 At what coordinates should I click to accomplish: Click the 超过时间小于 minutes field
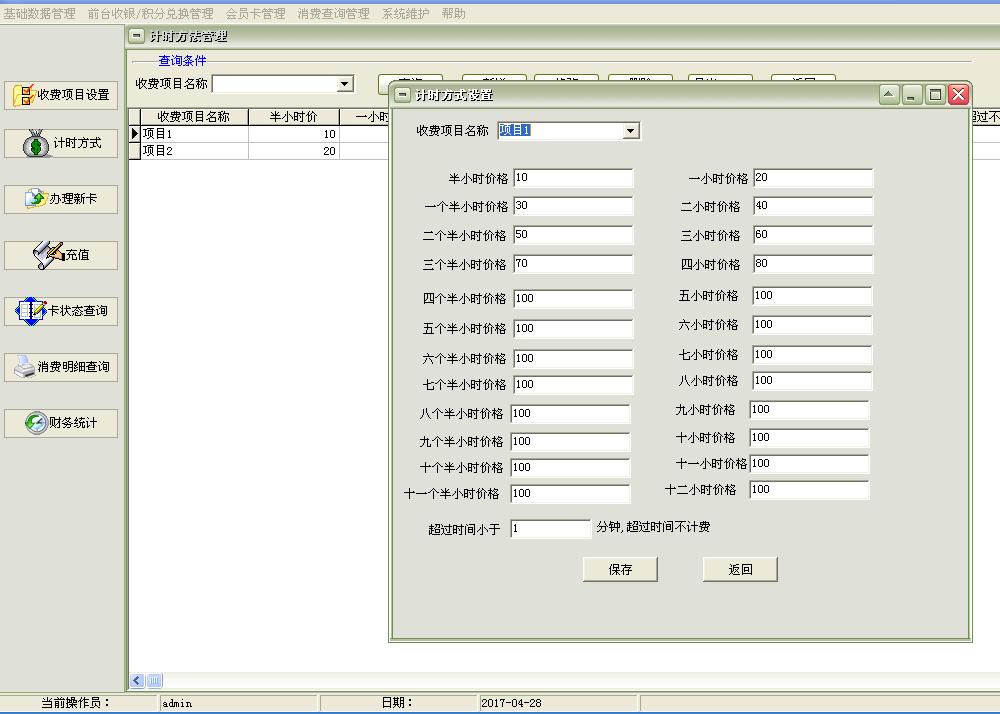tap(550, 528)
